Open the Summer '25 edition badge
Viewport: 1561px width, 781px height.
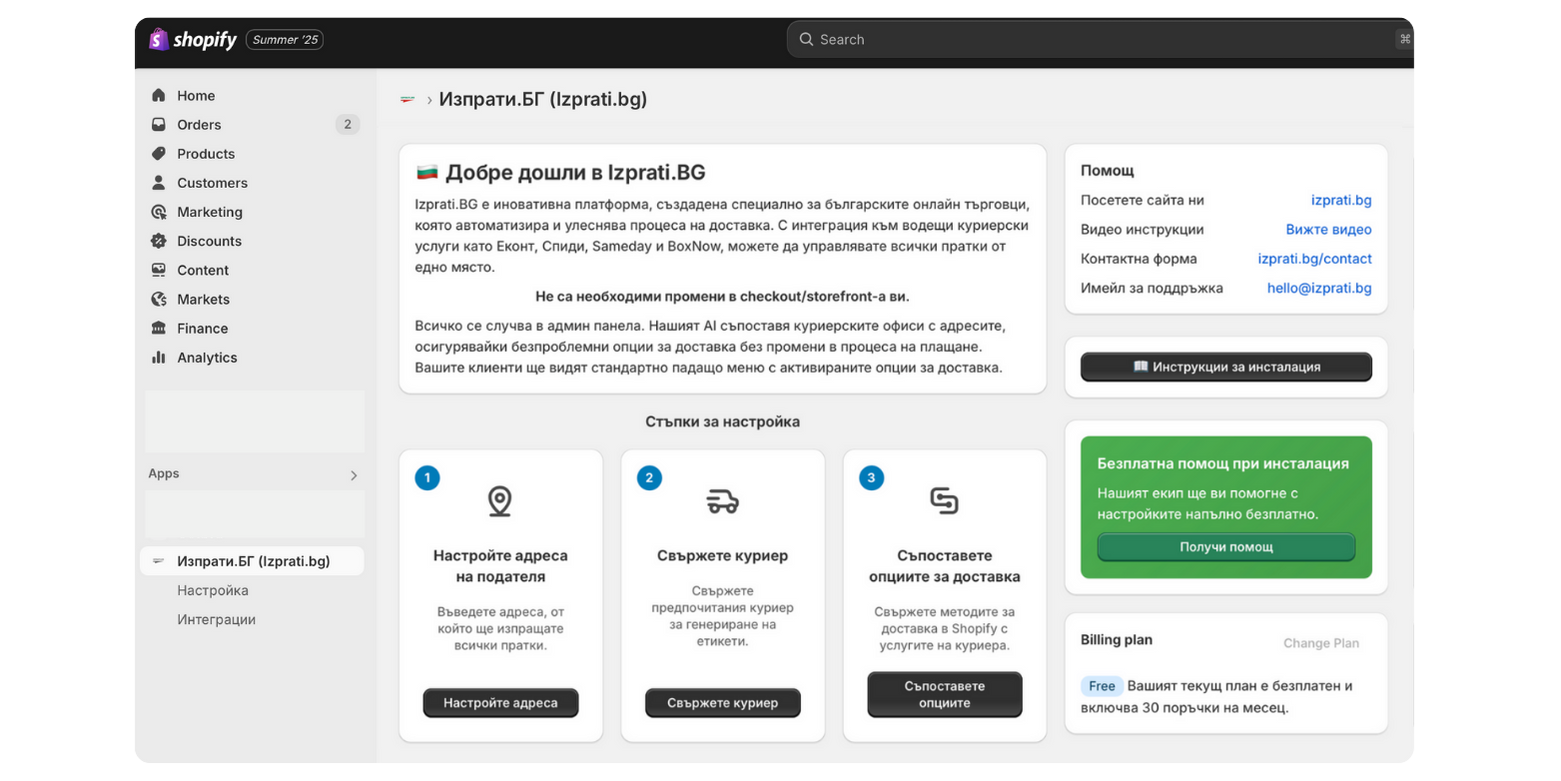point(285,40)
